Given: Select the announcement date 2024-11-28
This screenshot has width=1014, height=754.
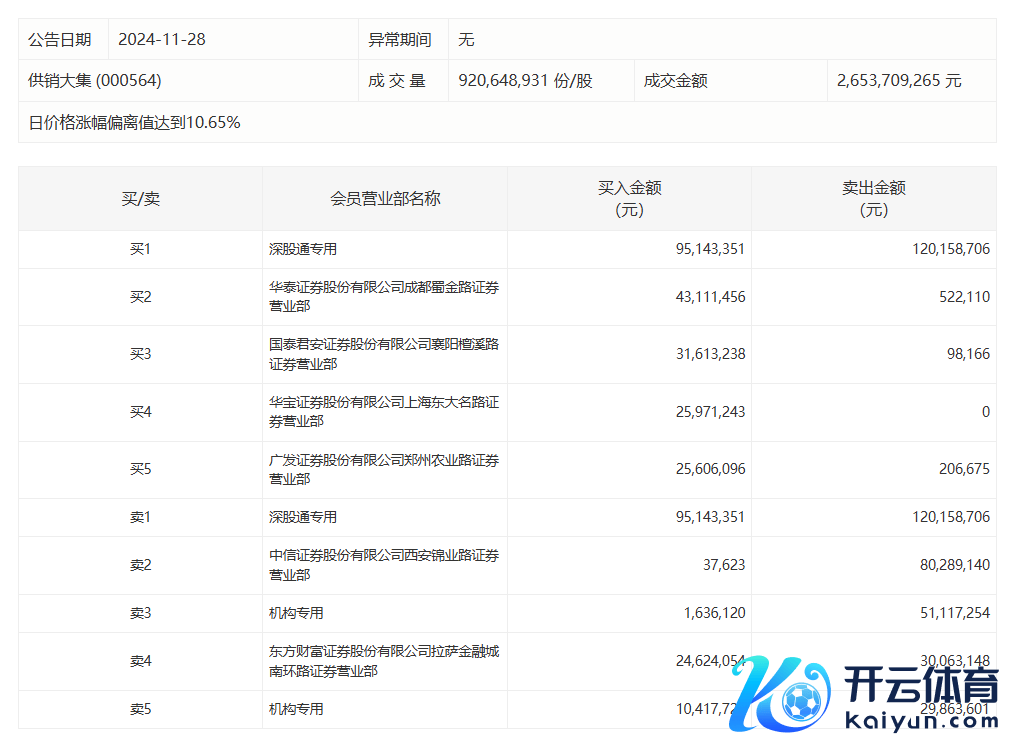Looking at the screenshot, I should (162, 40).
